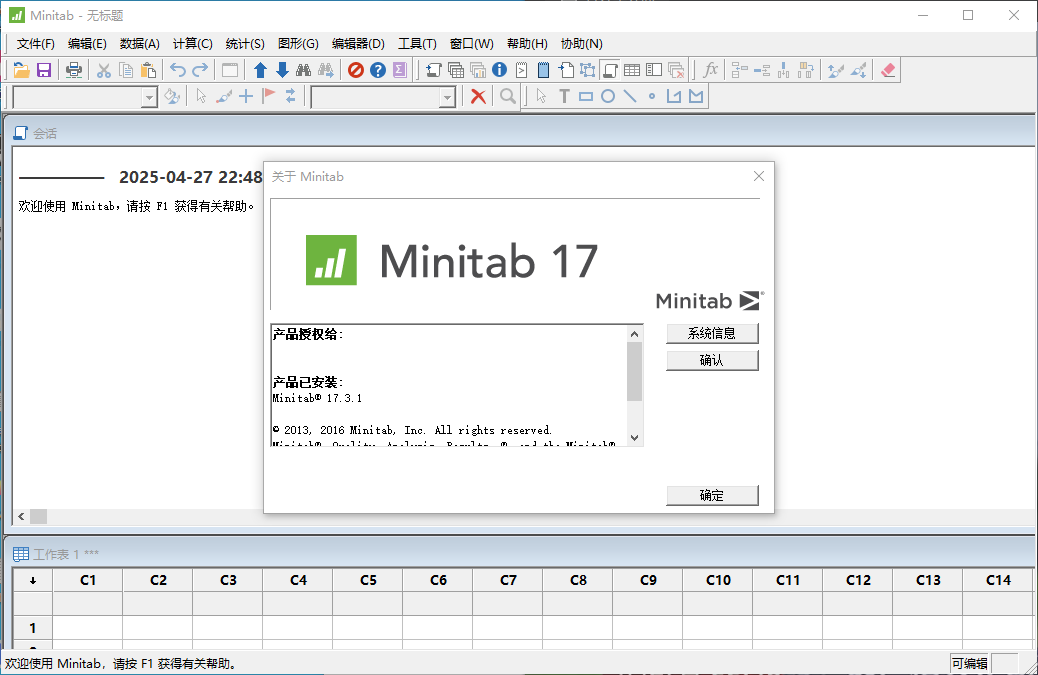
Task: Open the Project Manager icon
Action: 654,70
